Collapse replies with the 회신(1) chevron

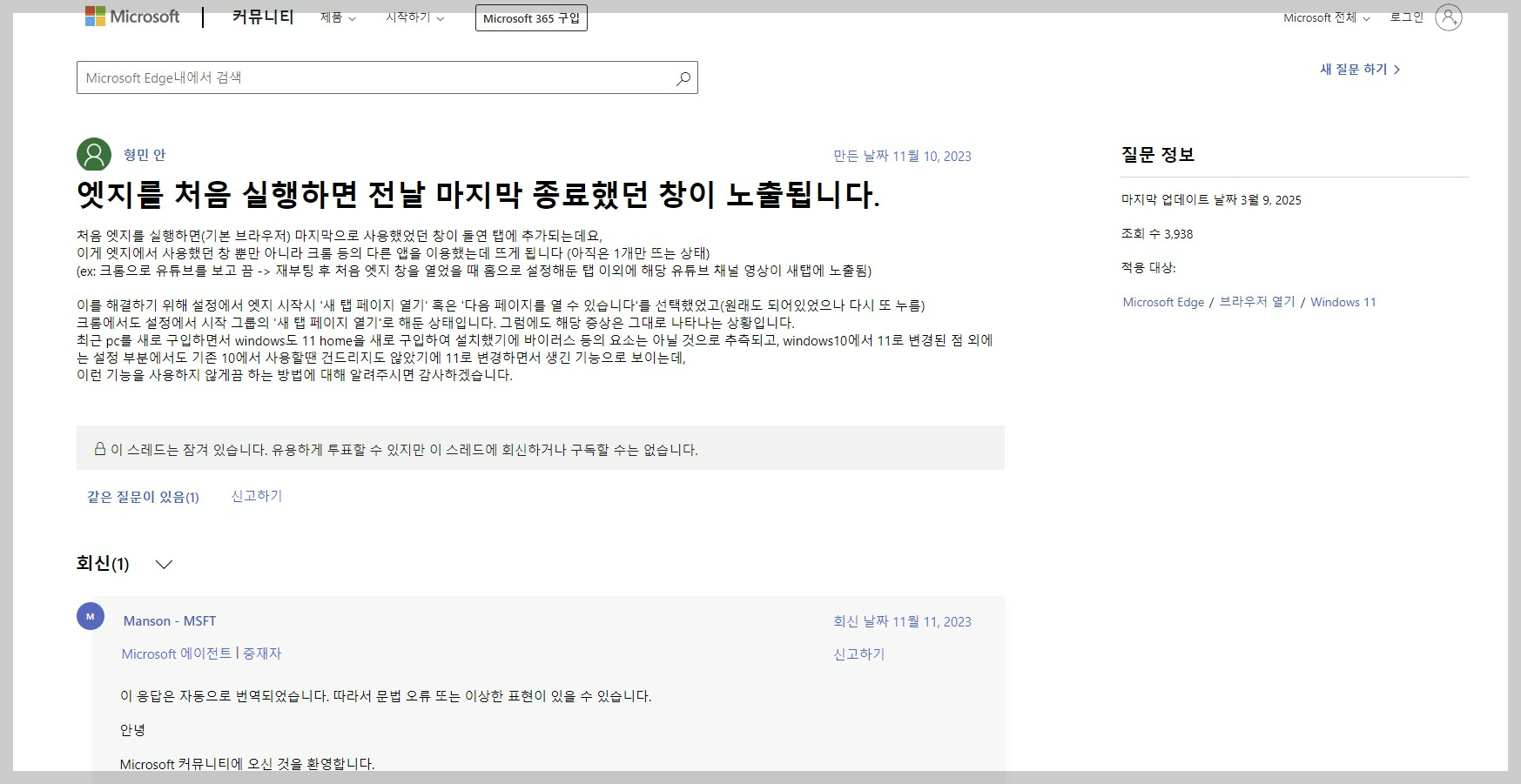pyautogui.click(x=164, y=564)
